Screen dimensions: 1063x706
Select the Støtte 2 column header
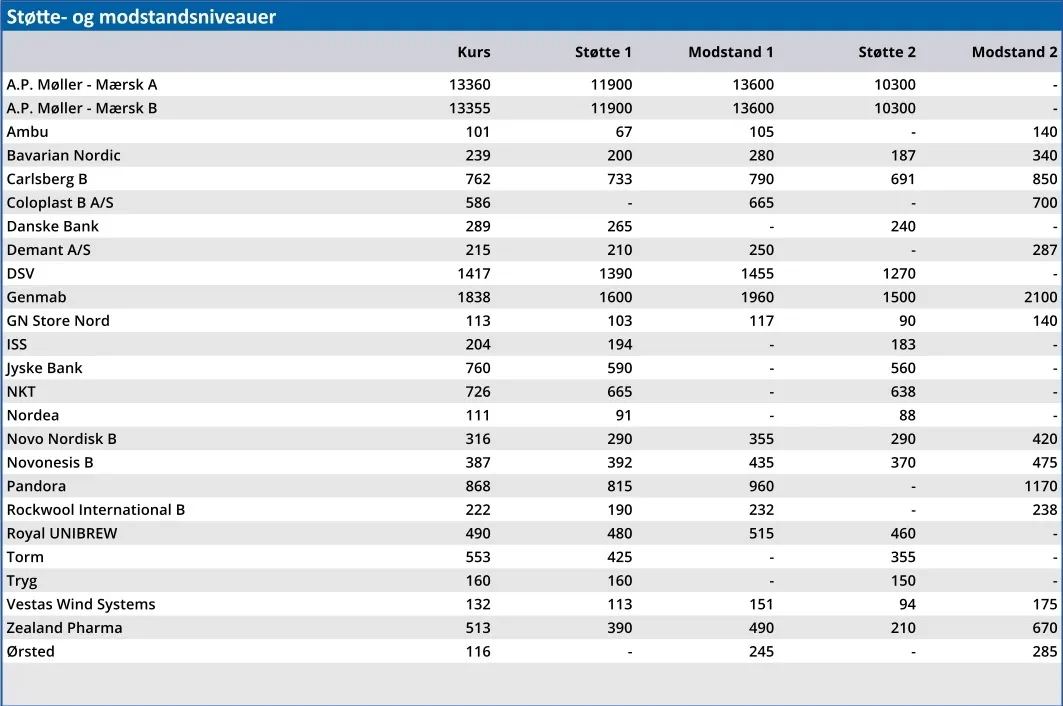(x=886, y=52)
